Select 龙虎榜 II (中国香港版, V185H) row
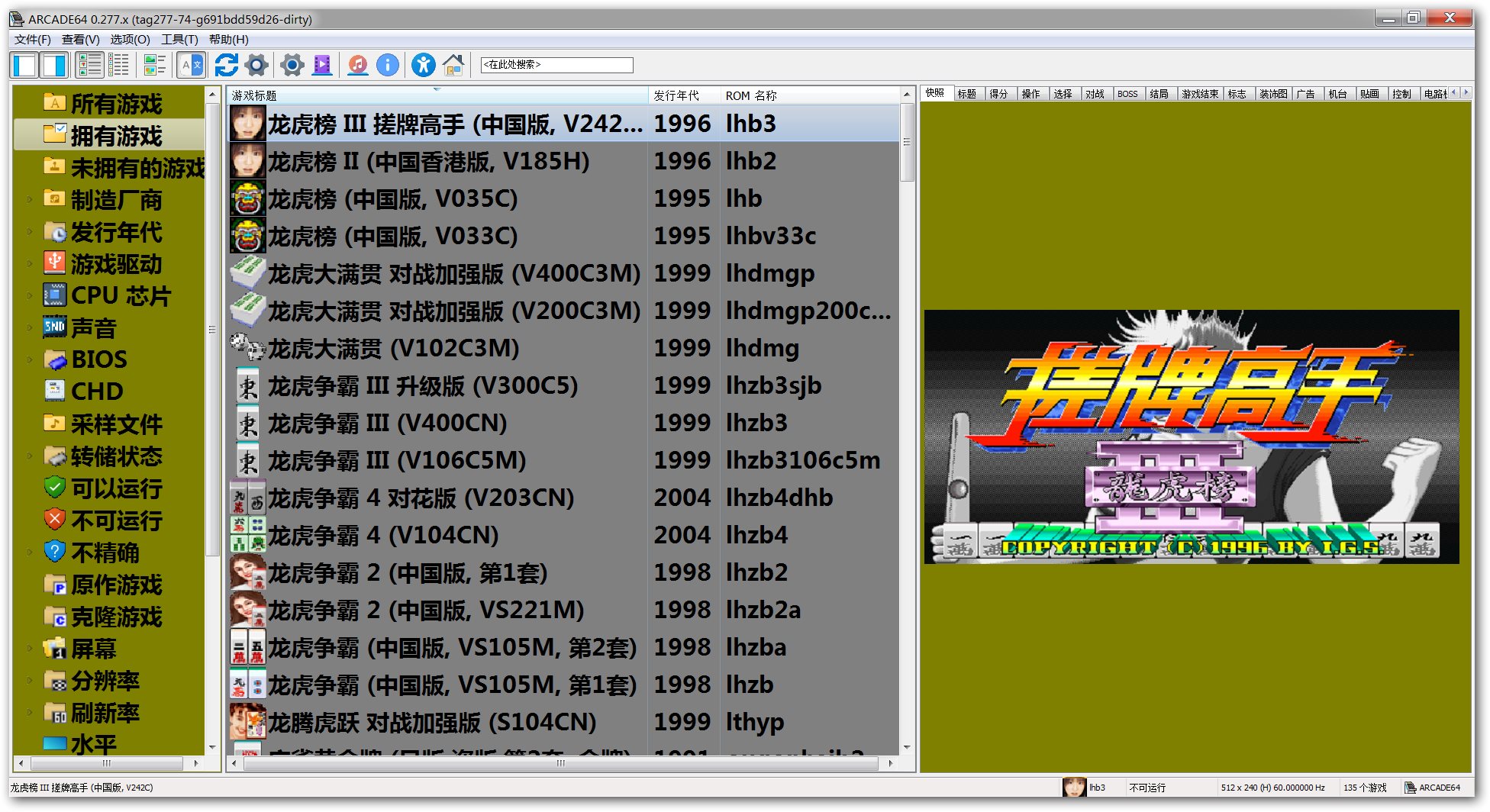The height and width of the screenshot is (812, 1490). 563,161
